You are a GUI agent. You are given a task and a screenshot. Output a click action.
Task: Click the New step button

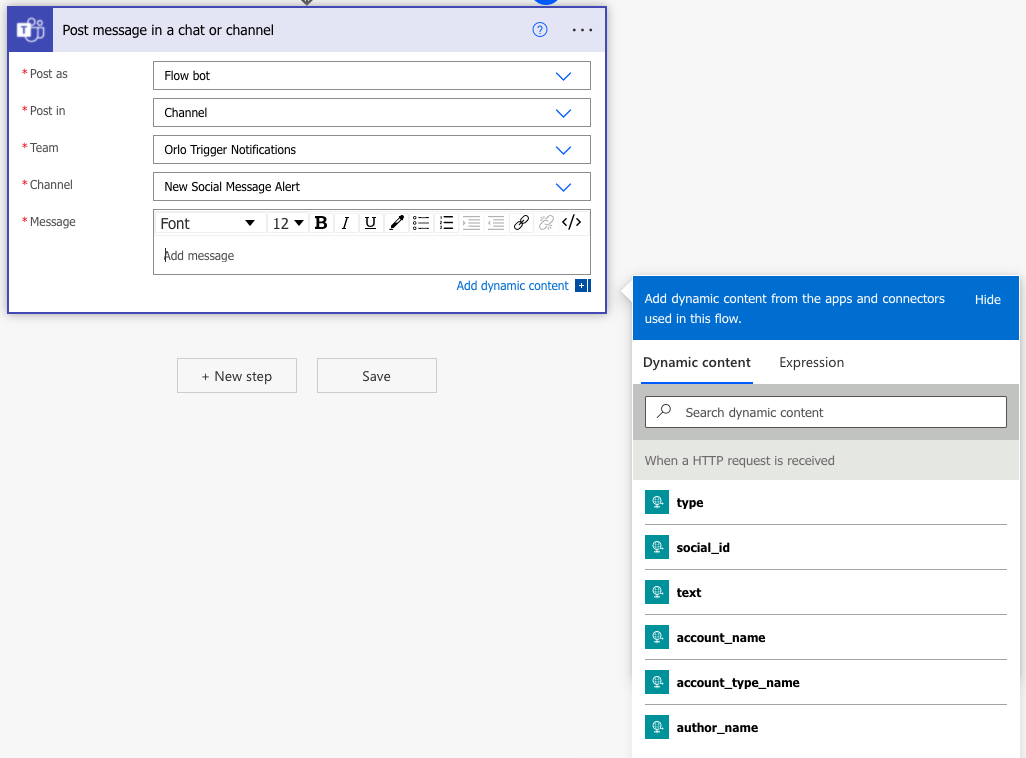237,376
